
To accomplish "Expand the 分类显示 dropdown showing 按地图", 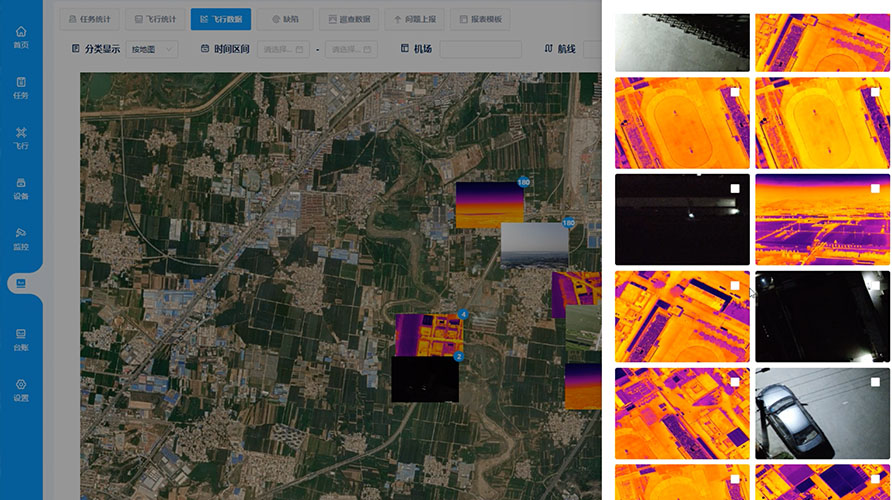I will point(152,49).
